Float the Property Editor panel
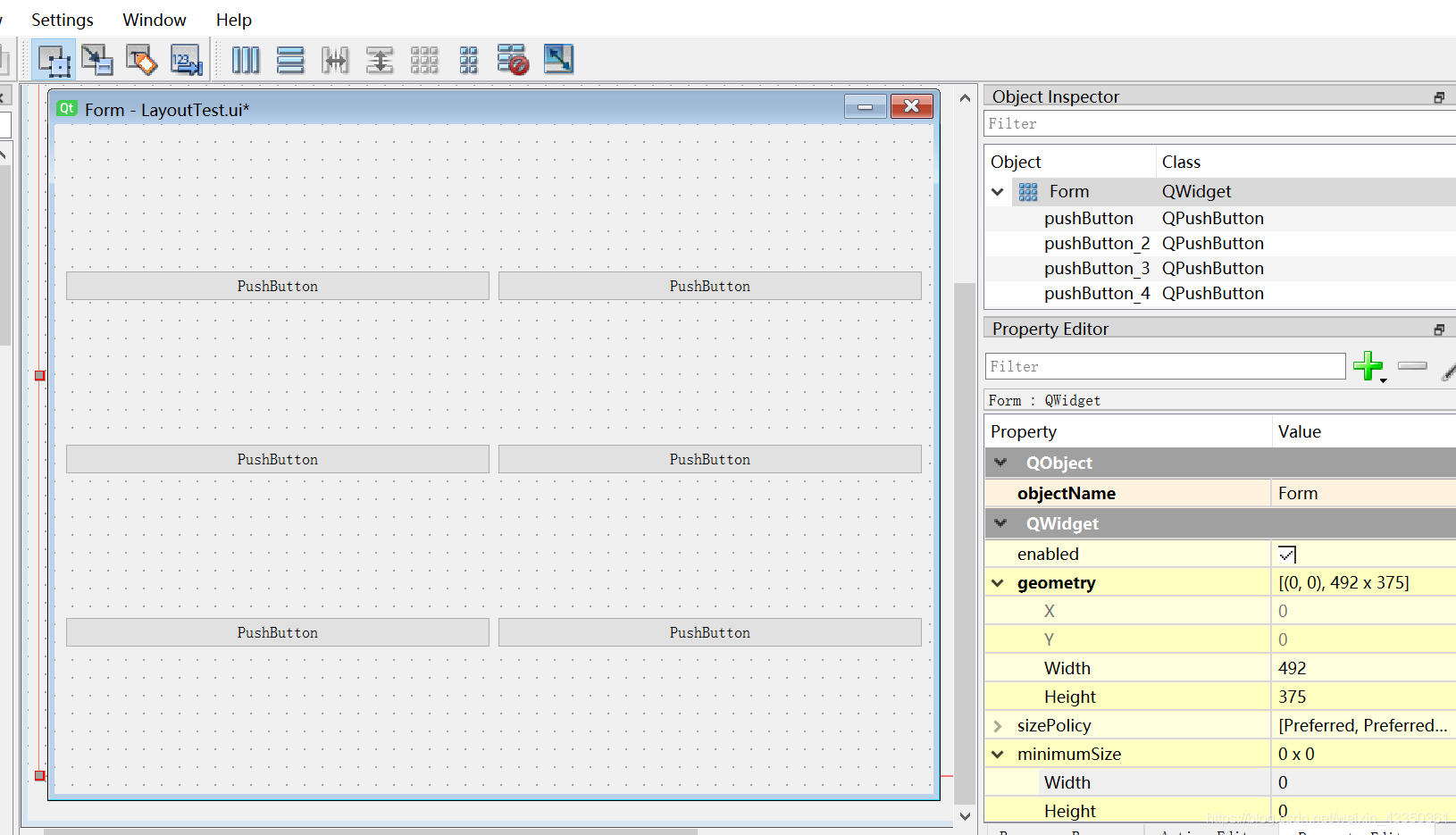The image size is (1456, 835). click(1439, 330)
